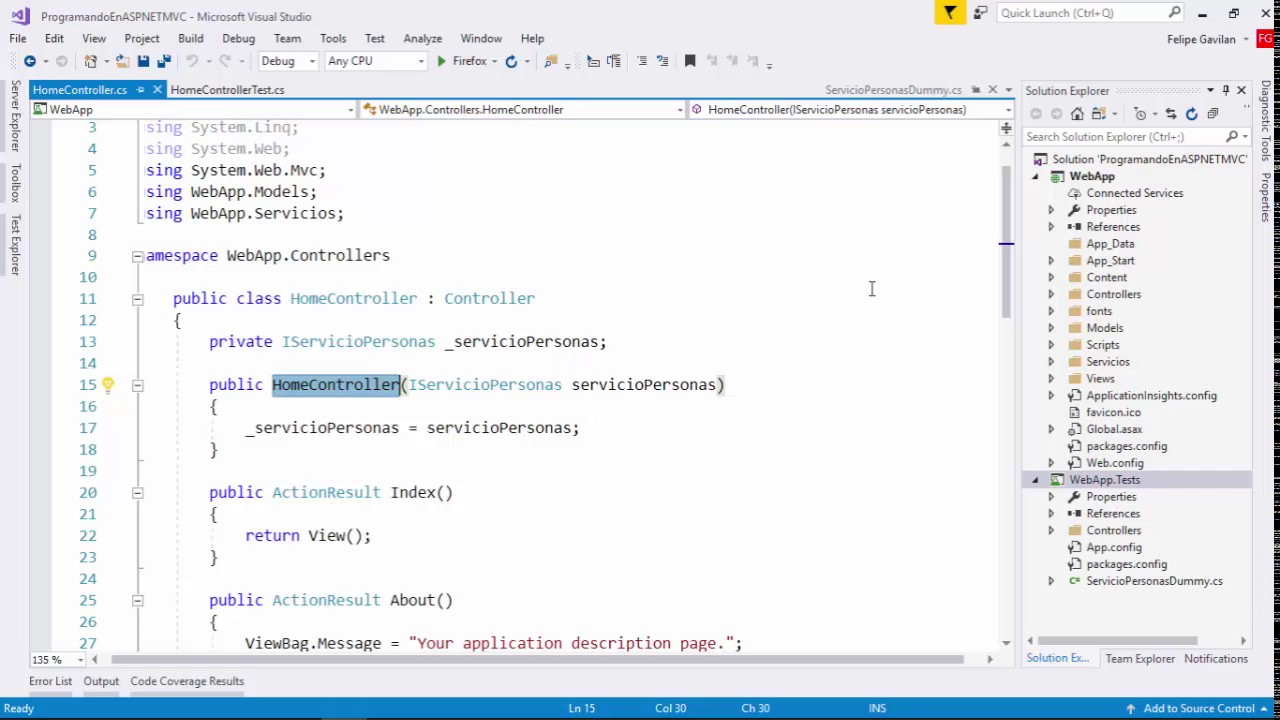Screen dimensions: 1280x720
Task: Click the lightbulb quick actions icon
Action: 107,384
